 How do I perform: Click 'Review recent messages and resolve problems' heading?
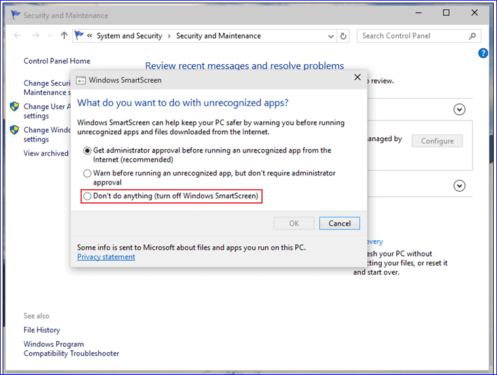click(244, 66)
